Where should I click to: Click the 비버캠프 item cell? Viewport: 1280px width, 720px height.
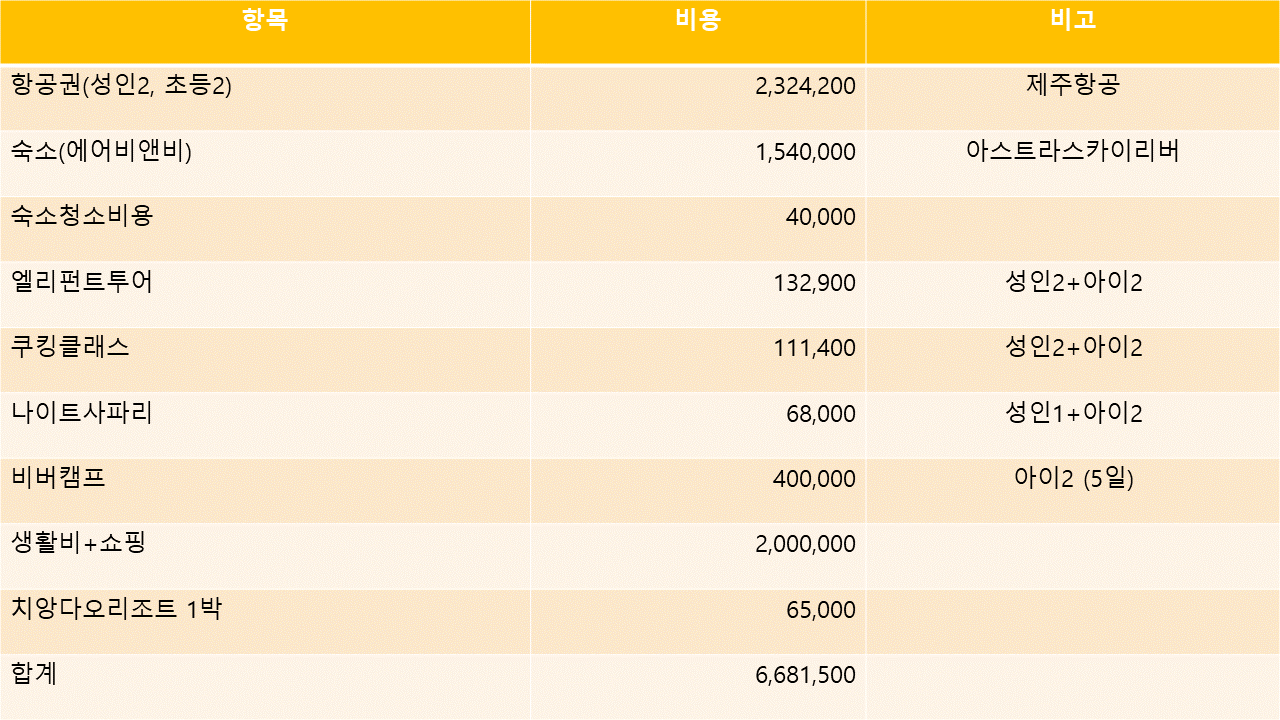point(58,478)
